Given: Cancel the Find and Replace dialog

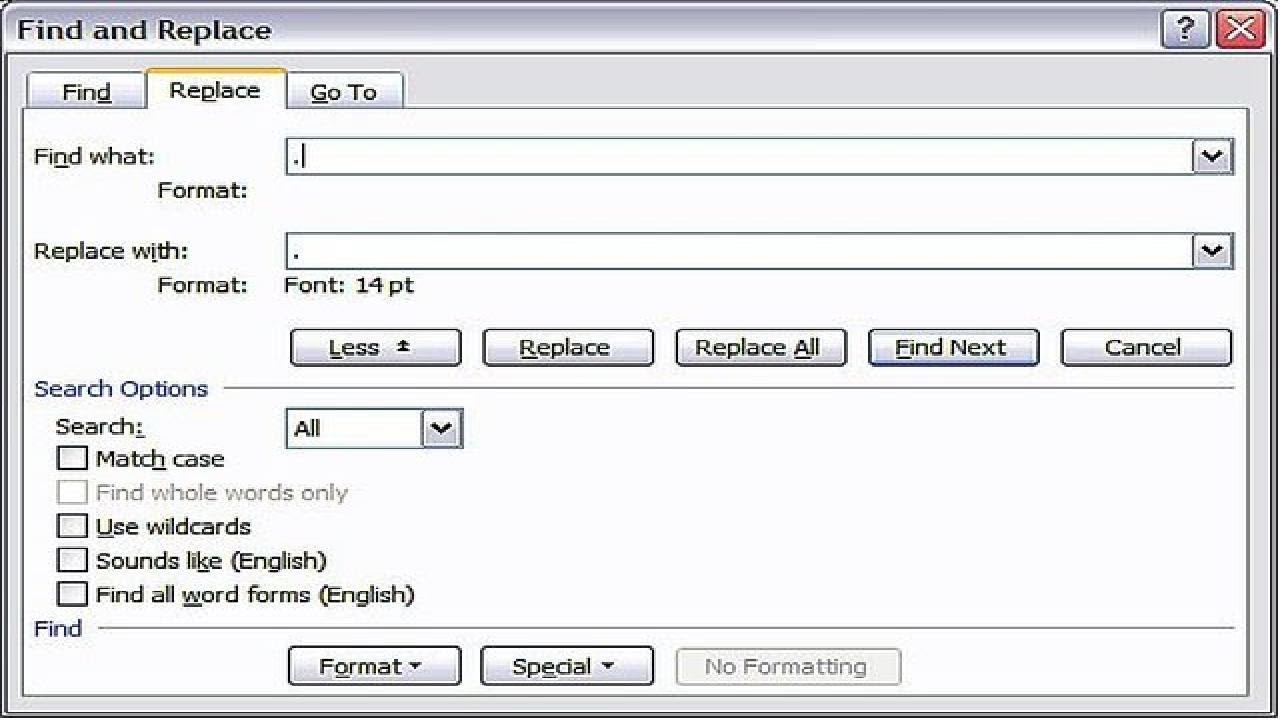Looking at the screenshot, I should [1145, 348].
